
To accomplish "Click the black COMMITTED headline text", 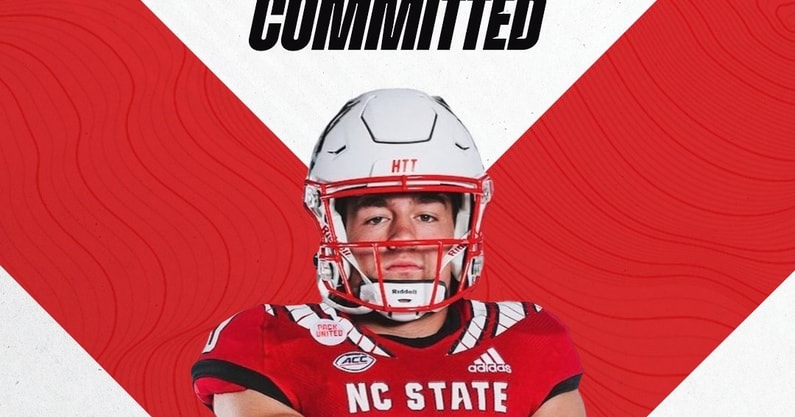I will [398, 25].
